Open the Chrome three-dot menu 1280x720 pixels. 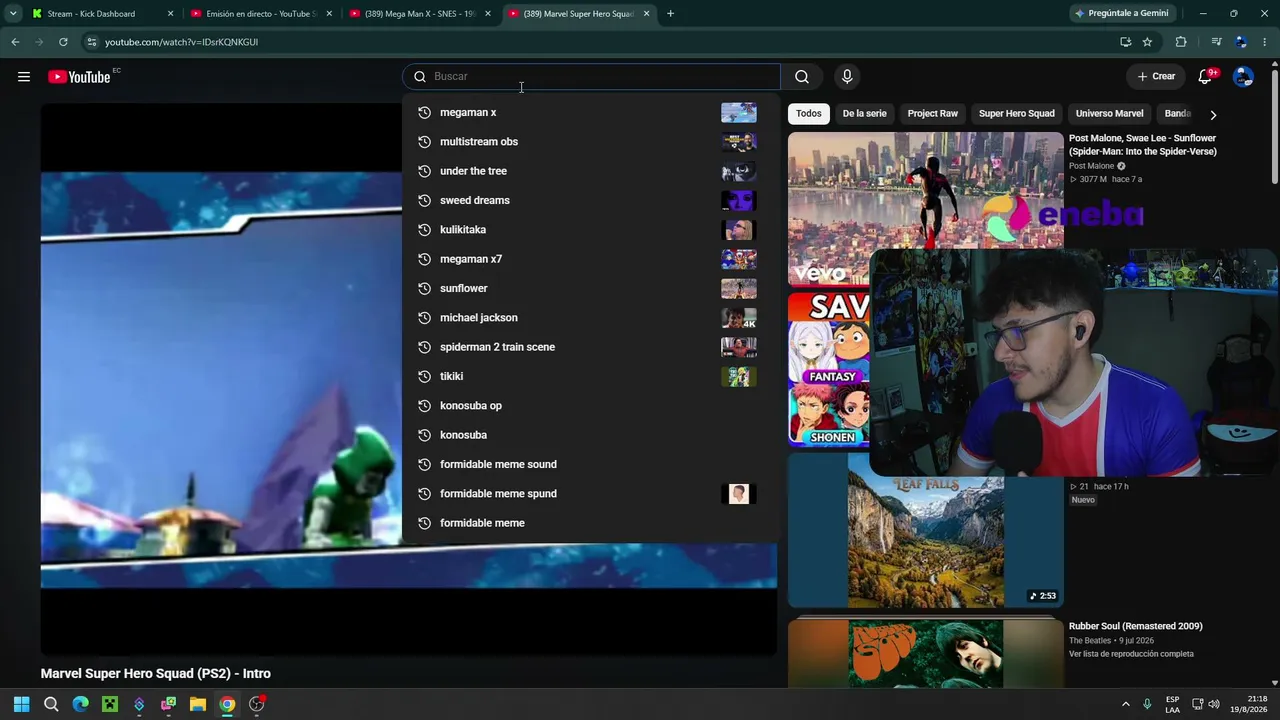pyautogui.click(x=1265, y=42)
